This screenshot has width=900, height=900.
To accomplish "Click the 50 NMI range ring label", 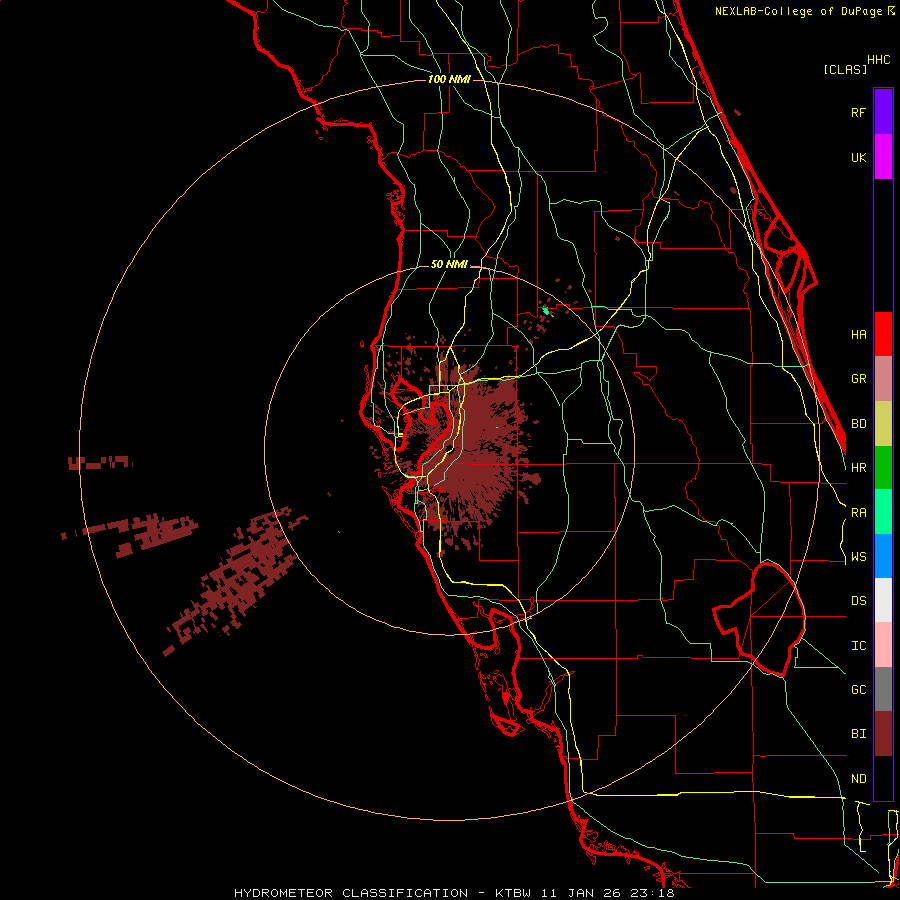I will [449, 264].
